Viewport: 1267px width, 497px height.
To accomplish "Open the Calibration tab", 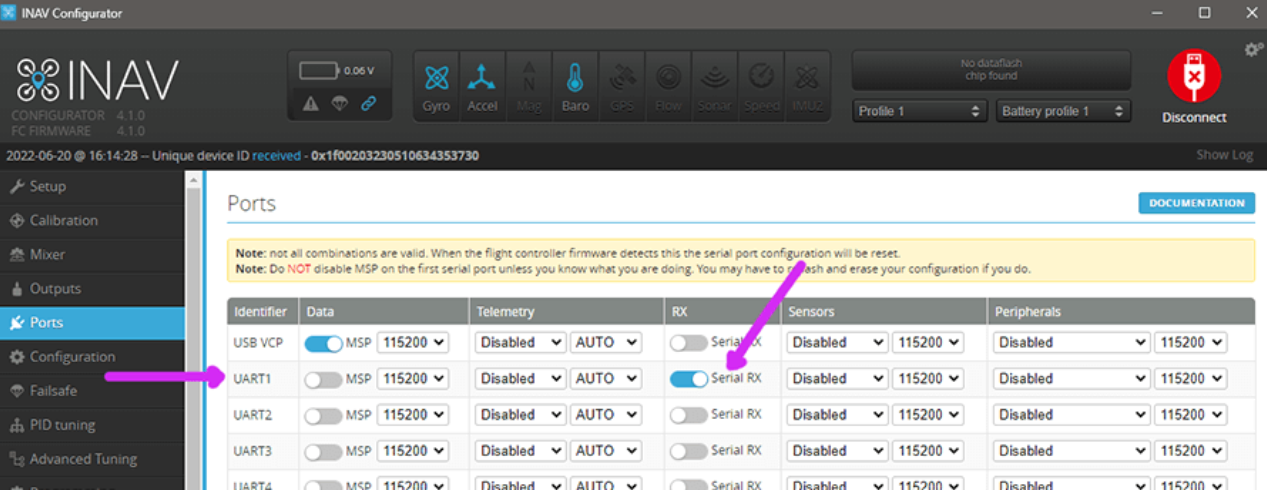I will pyautogui.click(x=92, y=220).
